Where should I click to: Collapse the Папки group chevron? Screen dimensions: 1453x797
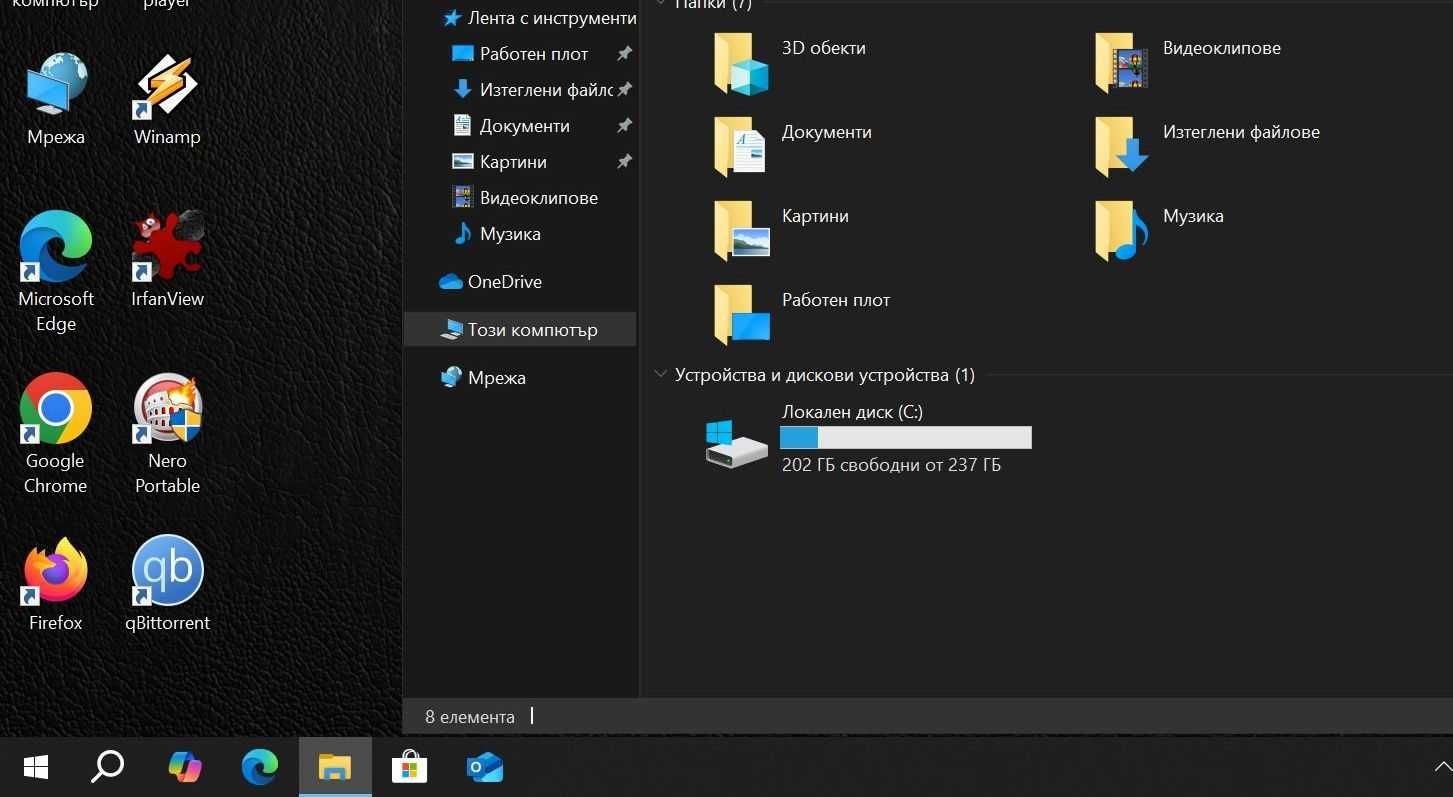[660, 4]
